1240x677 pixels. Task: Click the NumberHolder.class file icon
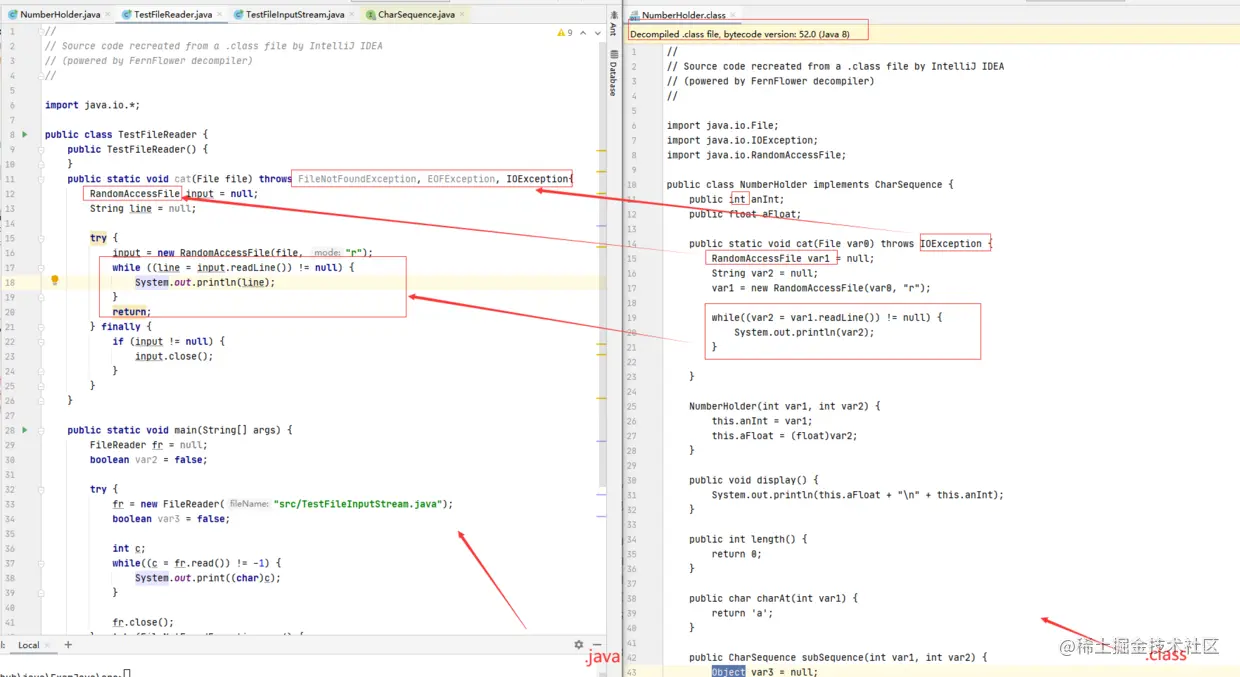point(634,15)
